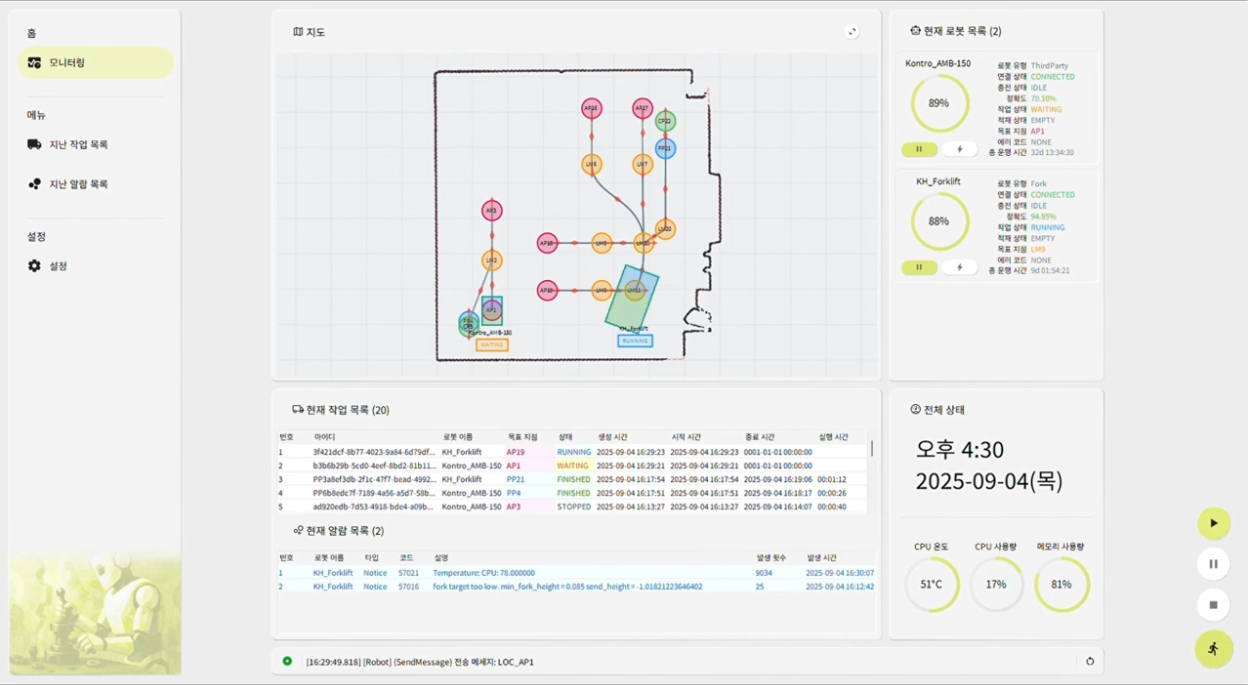Viewport: 1248px width, 685px height.
Task: Open 지난 작업 목록 past jobs list
Action: coord(78,144)
